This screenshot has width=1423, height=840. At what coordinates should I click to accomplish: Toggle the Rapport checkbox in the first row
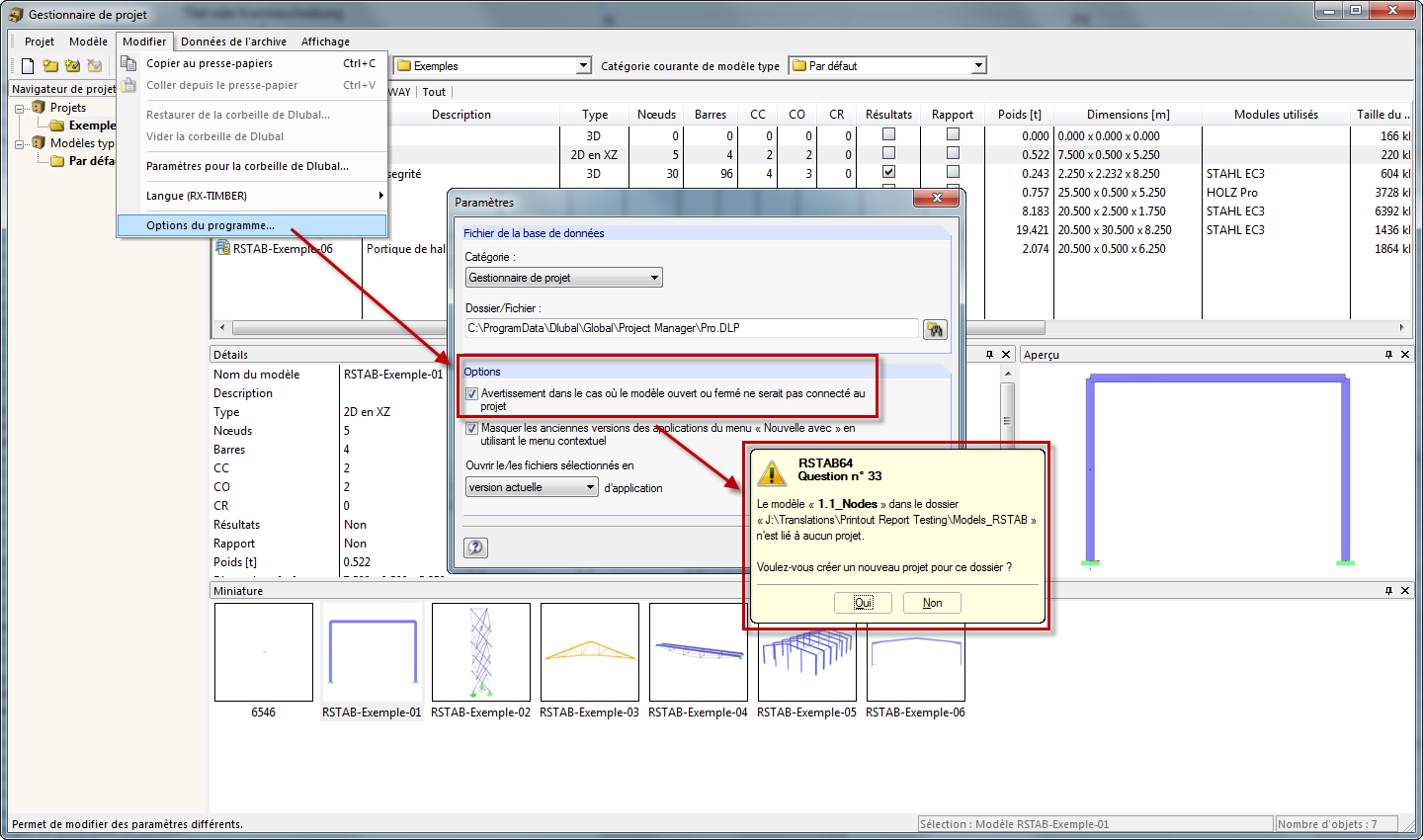coord(953,134)
